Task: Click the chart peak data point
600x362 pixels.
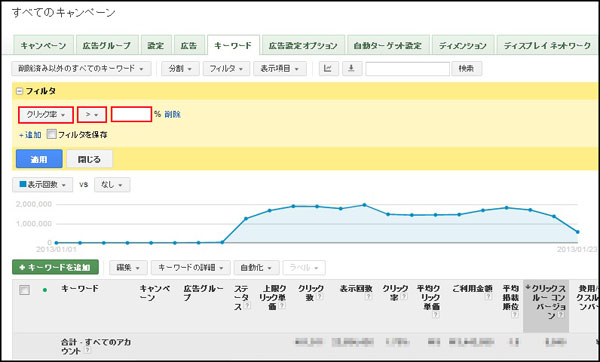Action: (x=364, y=205)
